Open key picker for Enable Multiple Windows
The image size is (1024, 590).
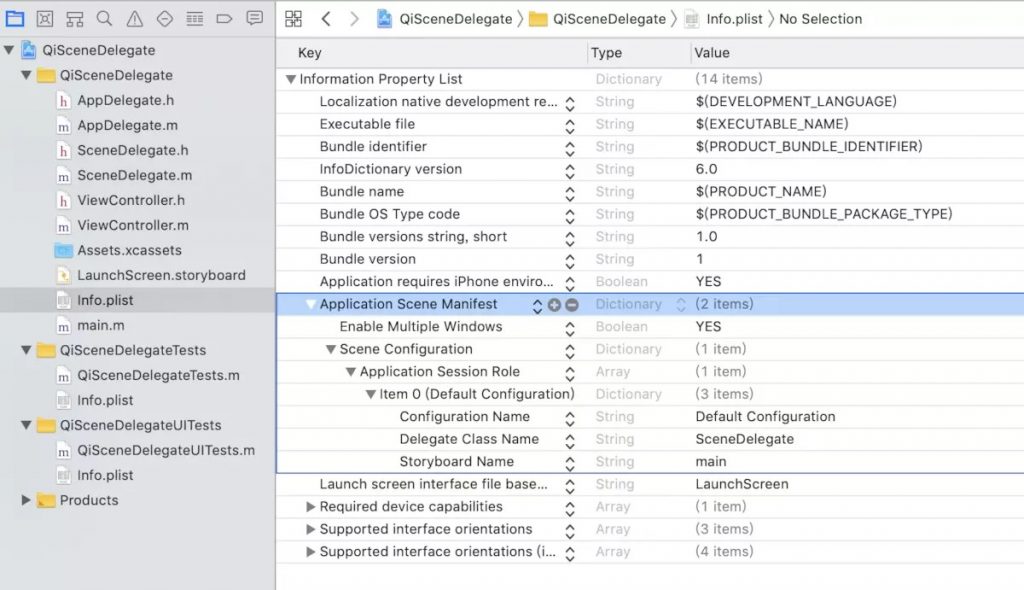(570, 328)
